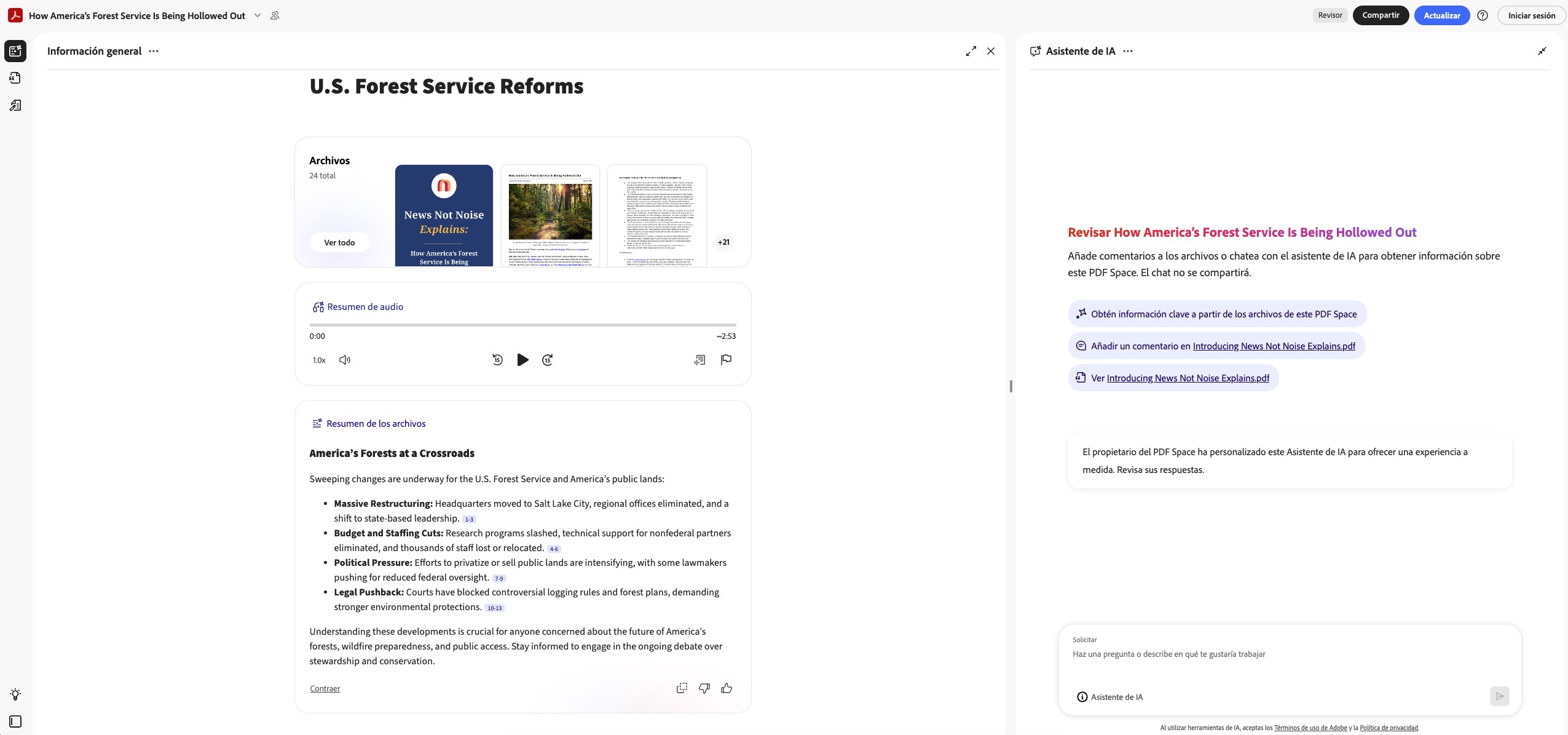Collapse the Asistente de IA panel
The width and height of the screenshot is (1568, 735).
point(1542,51)
